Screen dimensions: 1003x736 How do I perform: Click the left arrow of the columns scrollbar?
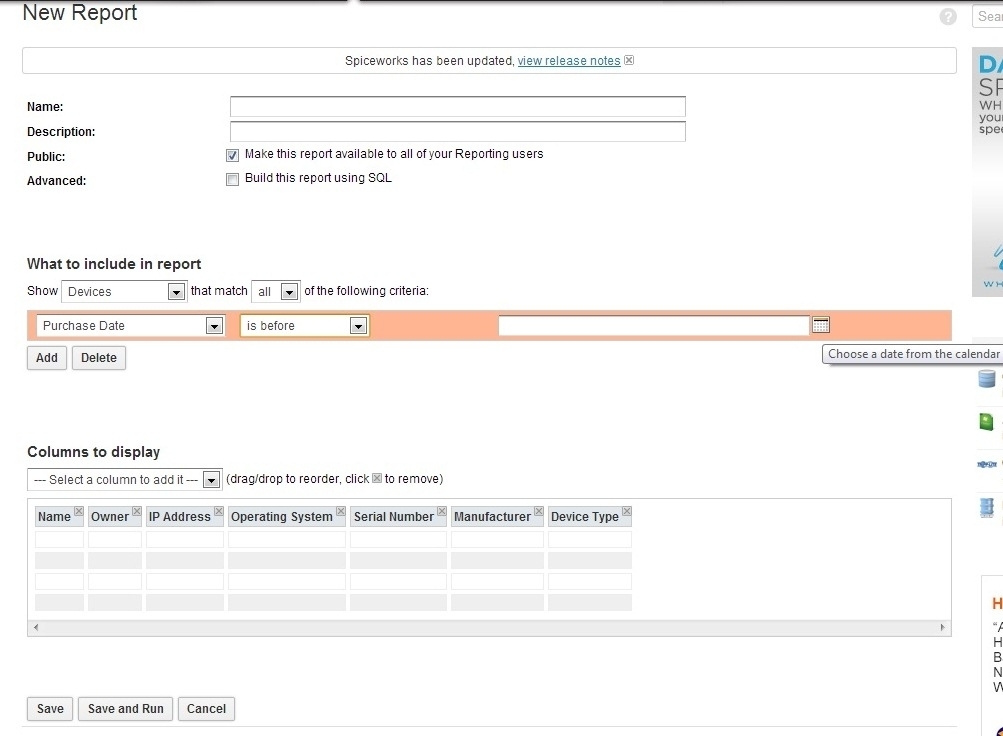[x=34, y=625]
